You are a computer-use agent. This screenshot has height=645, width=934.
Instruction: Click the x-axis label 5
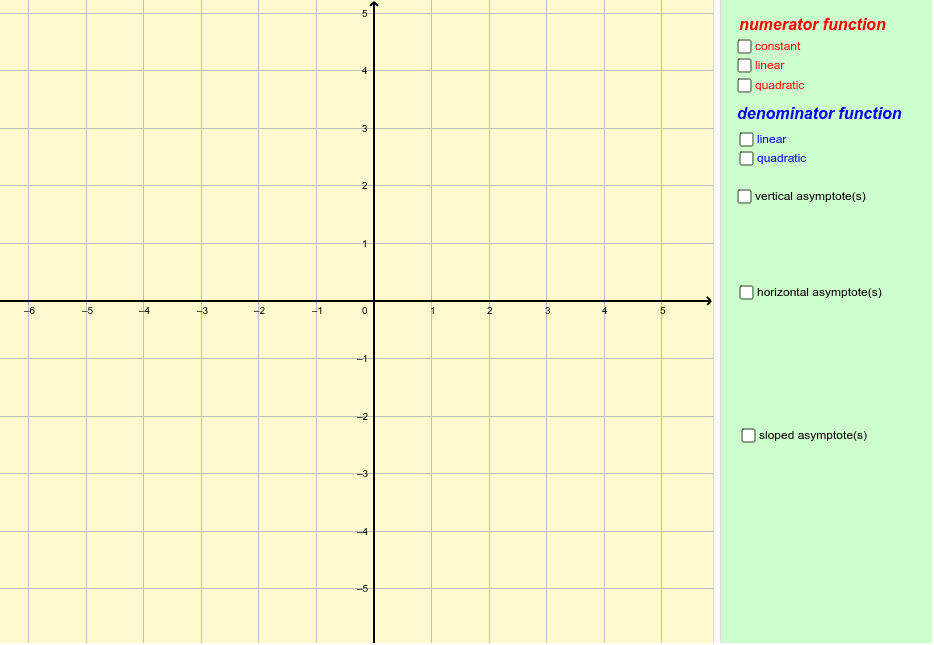coord(662,311)
